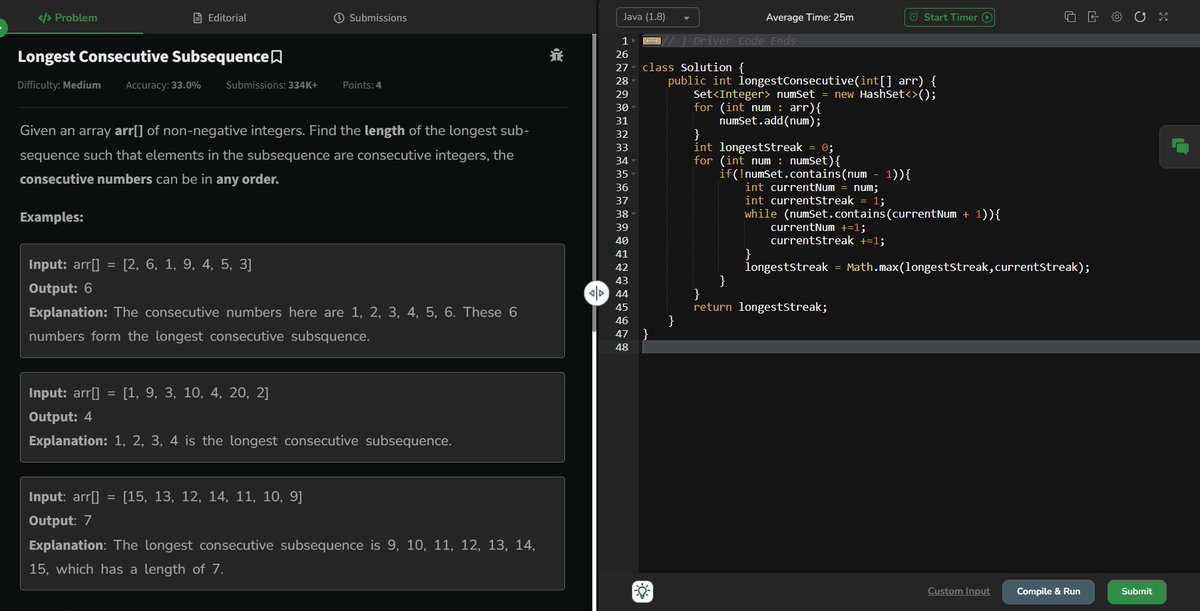Image resolution: width=1200 pixels, height=611 pixels.
Task: Click the Average Time: 25m label
Action: (809, 17)
